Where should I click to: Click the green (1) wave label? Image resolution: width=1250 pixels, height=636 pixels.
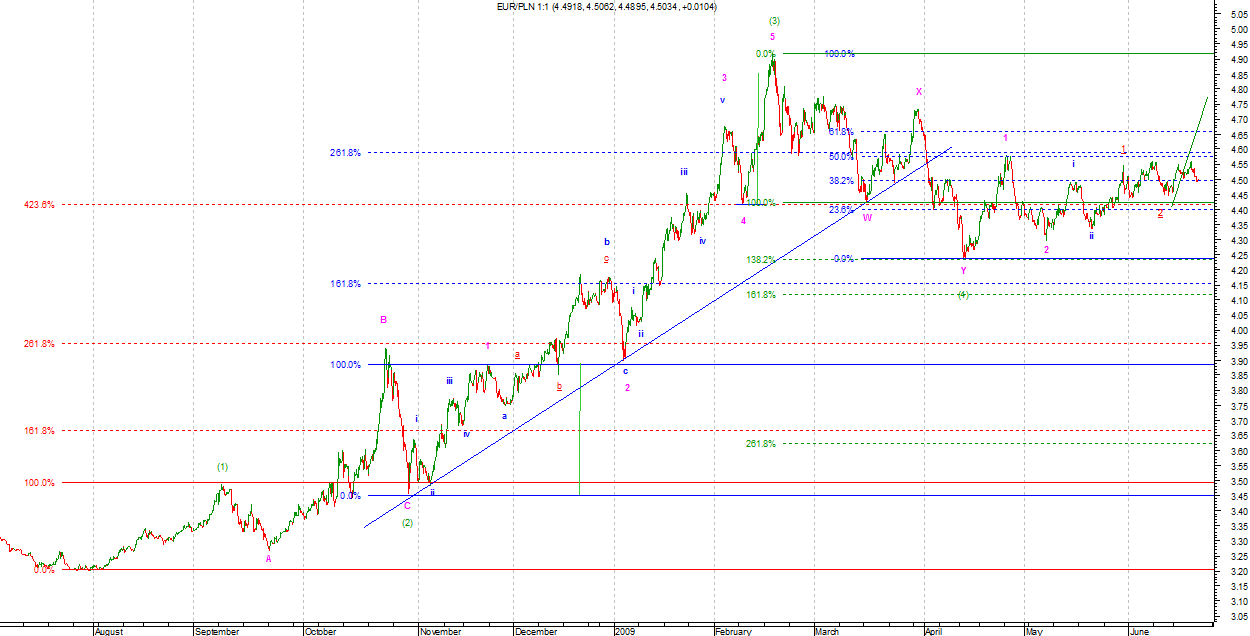click(x=223, y=467)
